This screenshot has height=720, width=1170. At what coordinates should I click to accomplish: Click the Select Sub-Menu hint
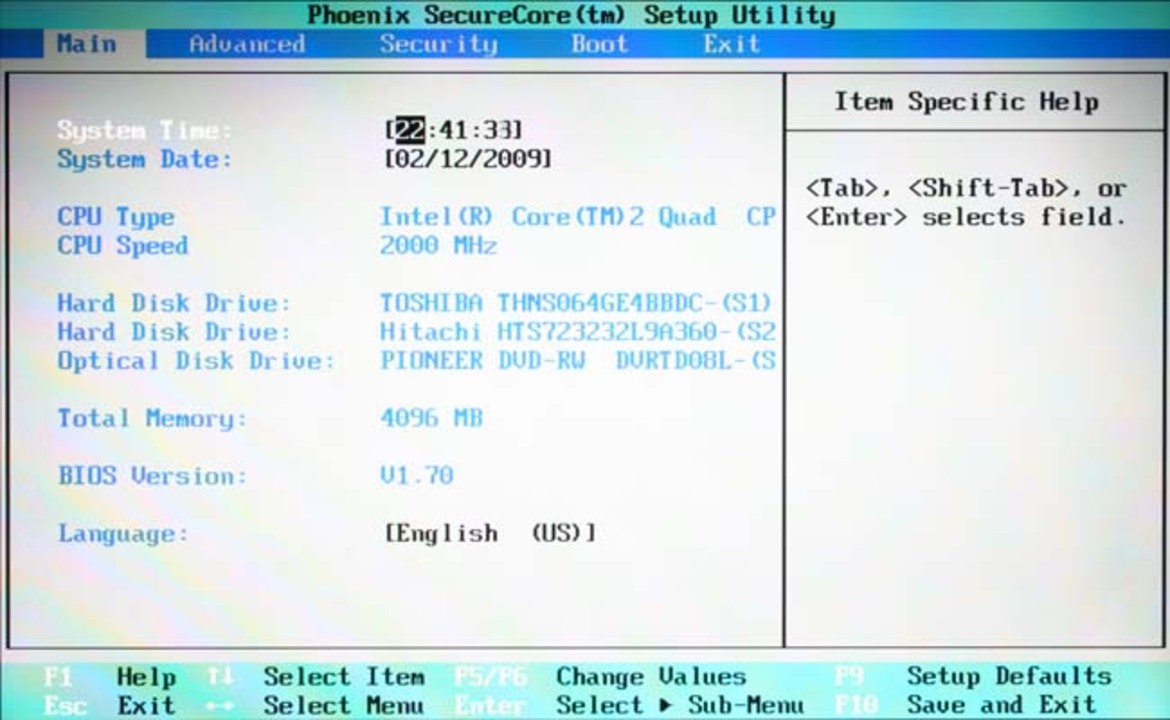click(x=629, y=705)
